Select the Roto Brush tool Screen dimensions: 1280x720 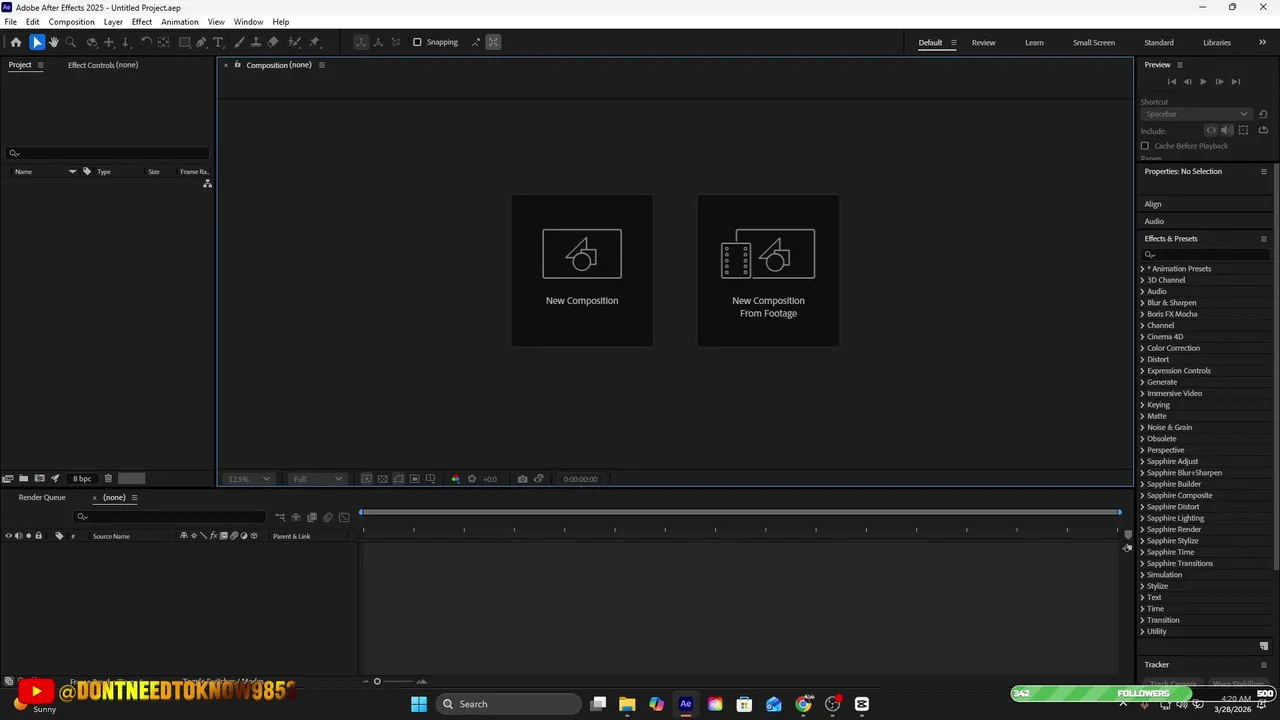294,42
